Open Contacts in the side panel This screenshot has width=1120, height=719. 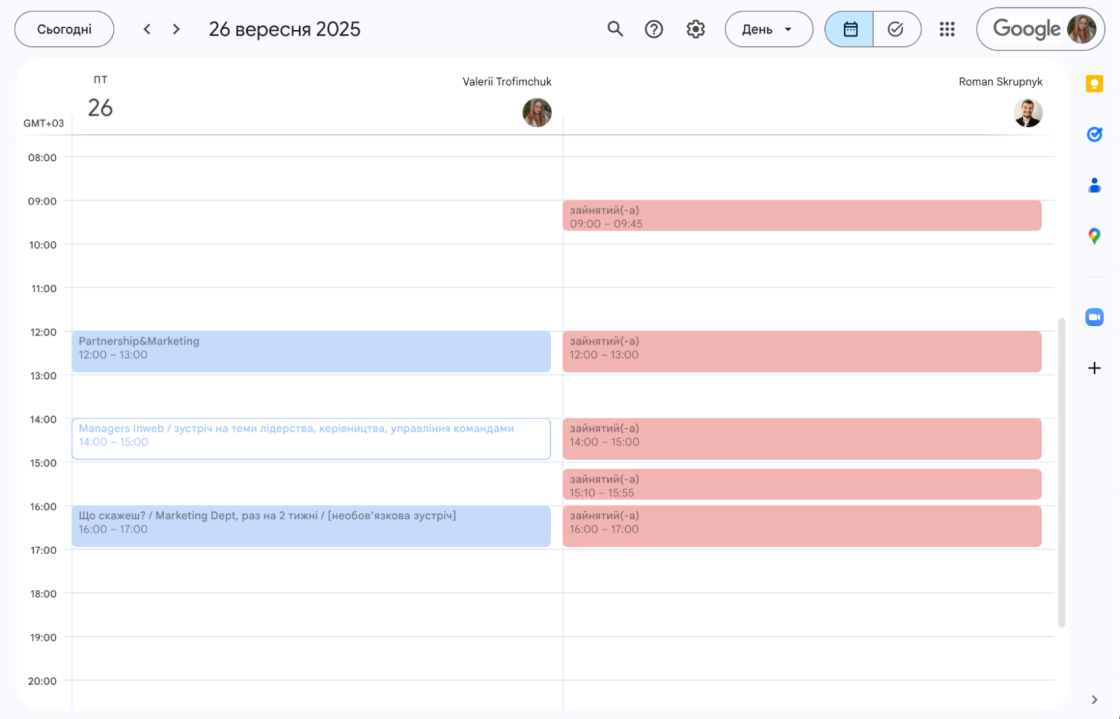click(1094, 185)
